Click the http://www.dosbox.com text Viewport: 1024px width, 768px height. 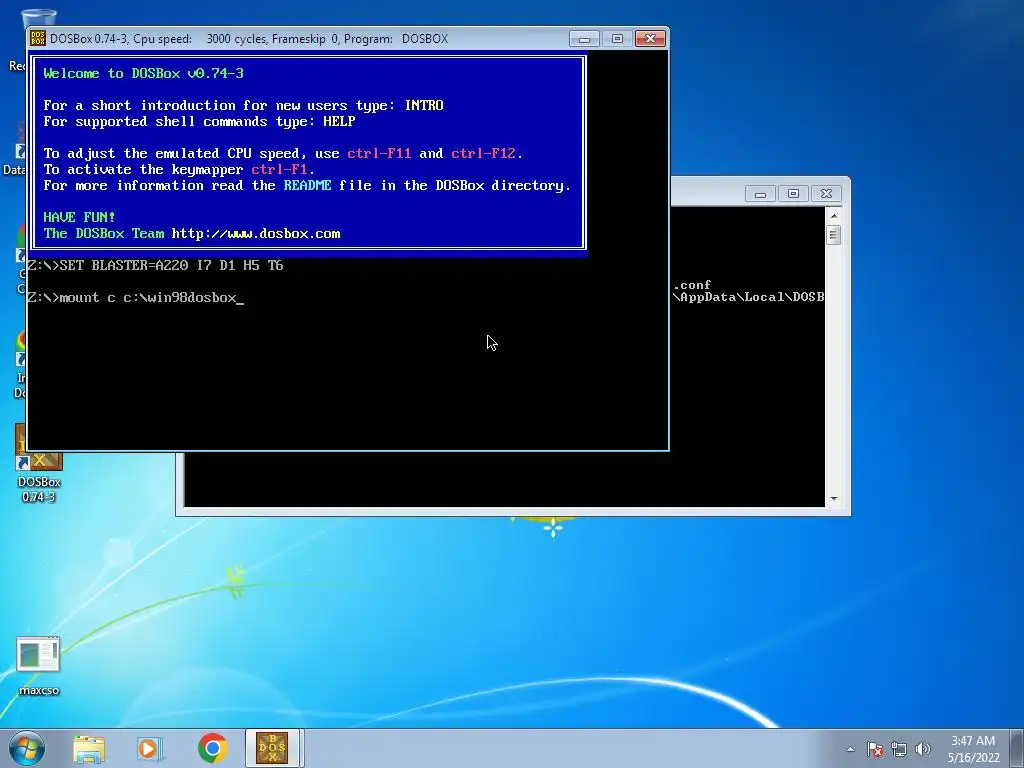256,234
